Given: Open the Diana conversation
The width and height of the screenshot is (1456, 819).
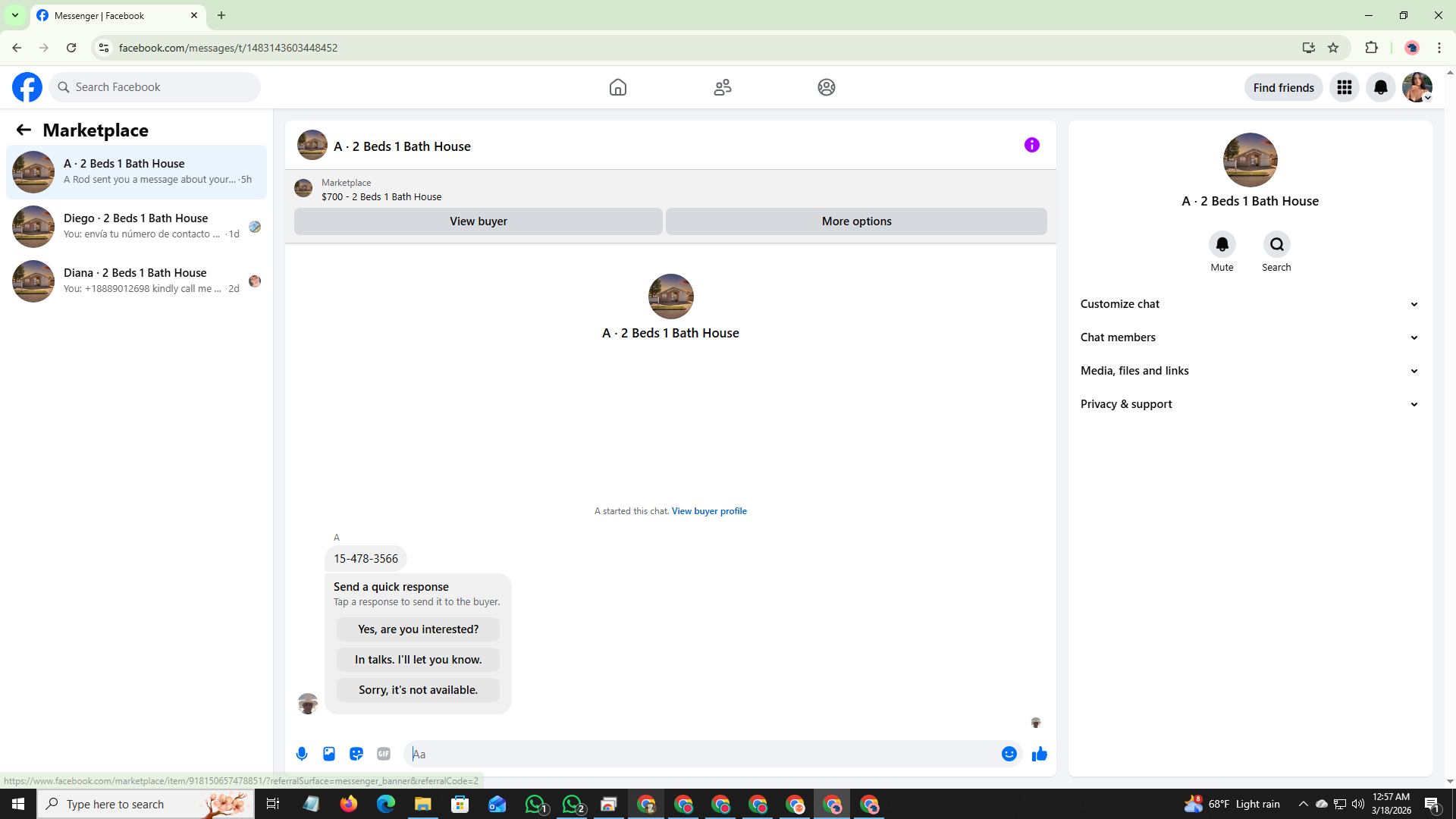Looking at the screenshot, I should point(136,281).
